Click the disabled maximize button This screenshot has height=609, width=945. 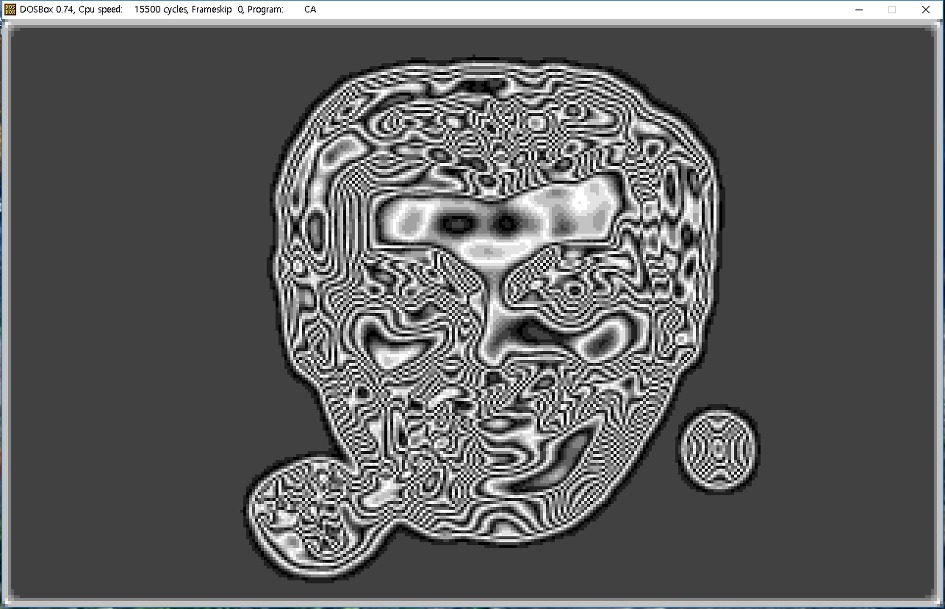point(892,10)
